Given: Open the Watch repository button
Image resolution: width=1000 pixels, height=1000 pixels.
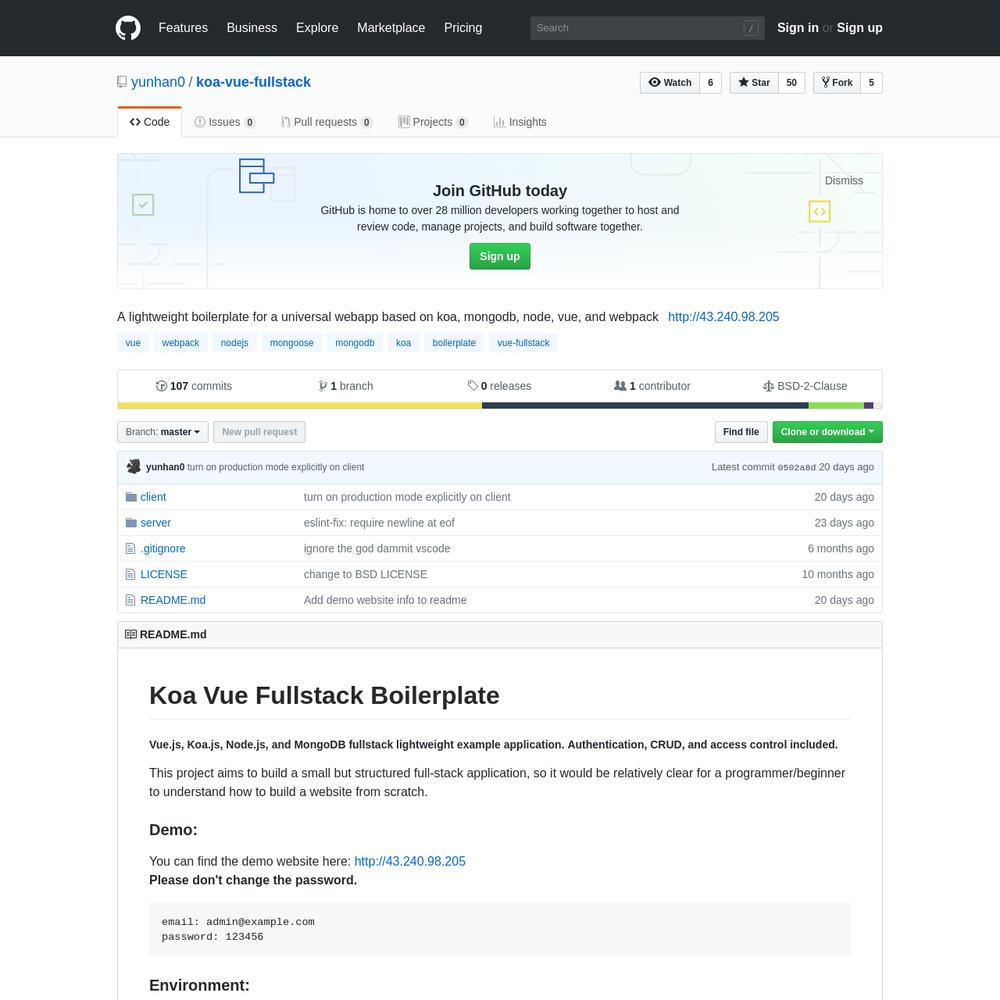Looking at the screenshot, I should pyautogui.click(x=670, y=83).
